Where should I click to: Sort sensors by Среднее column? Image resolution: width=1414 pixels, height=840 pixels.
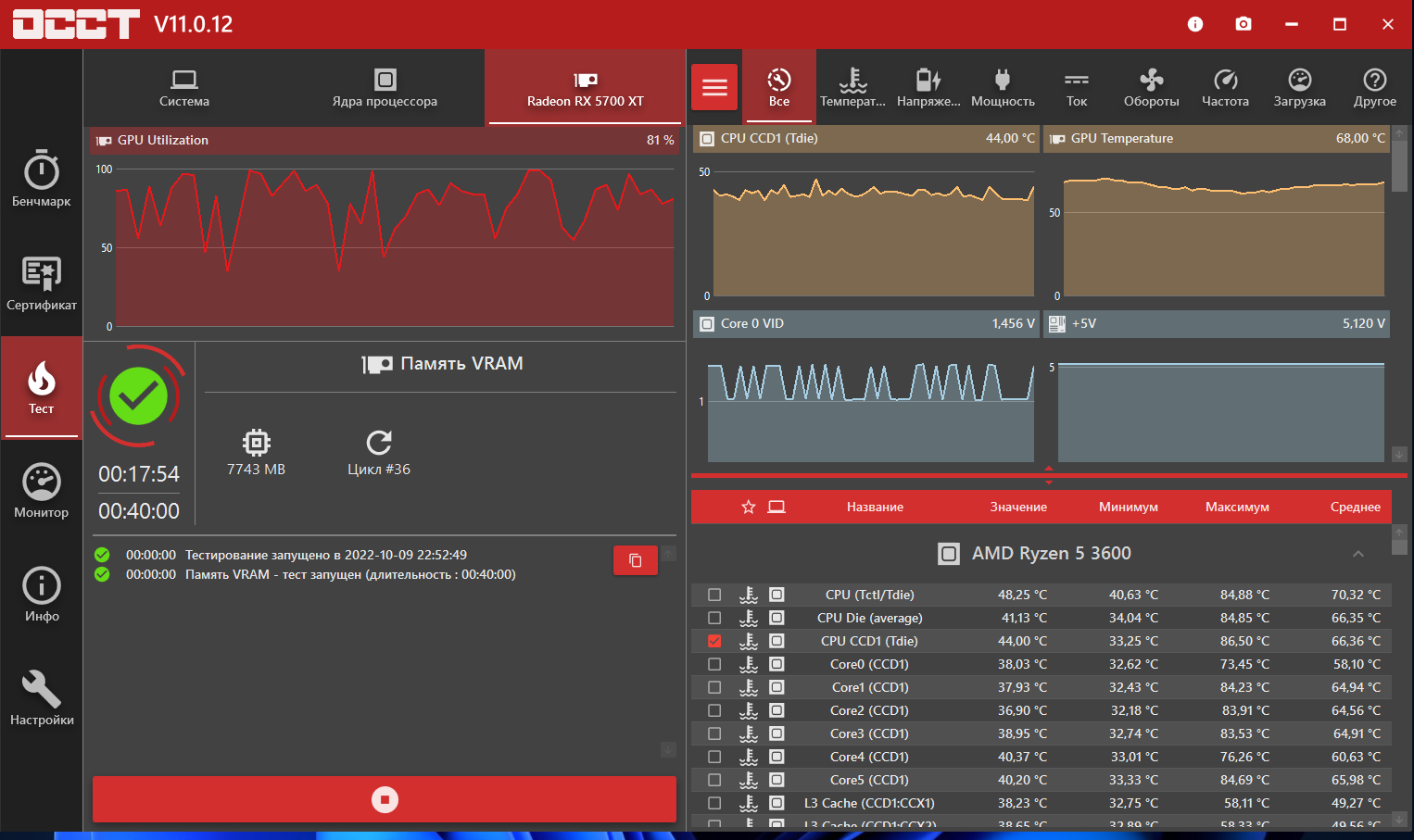pos(1356,507)
